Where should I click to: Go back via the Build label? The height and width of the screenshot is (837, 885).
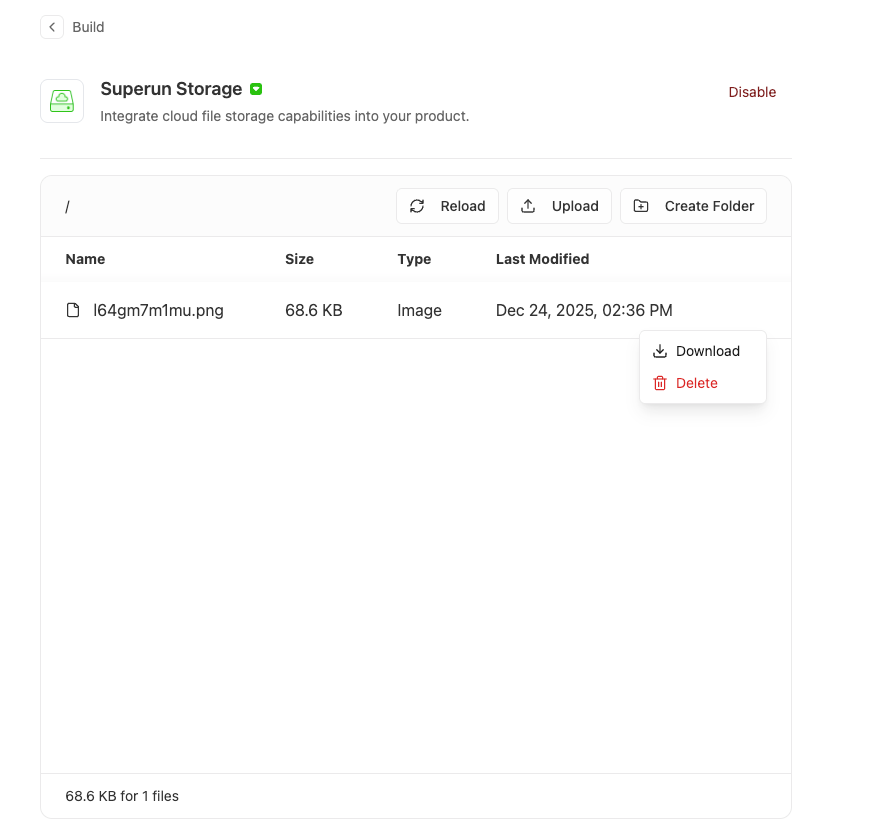(88, 27)
